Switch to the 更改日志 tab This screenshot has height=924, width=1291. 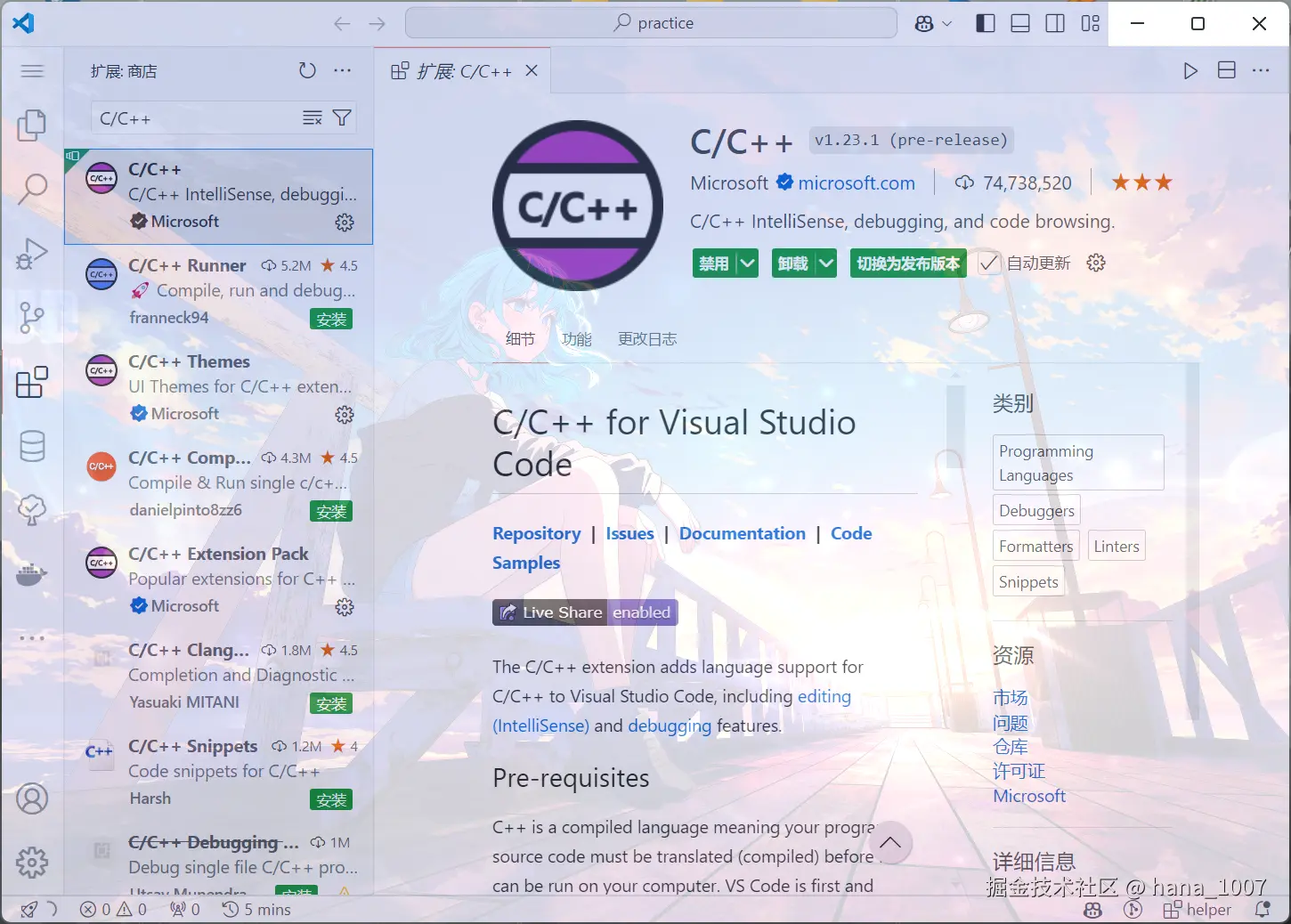[x=647, y=339]
